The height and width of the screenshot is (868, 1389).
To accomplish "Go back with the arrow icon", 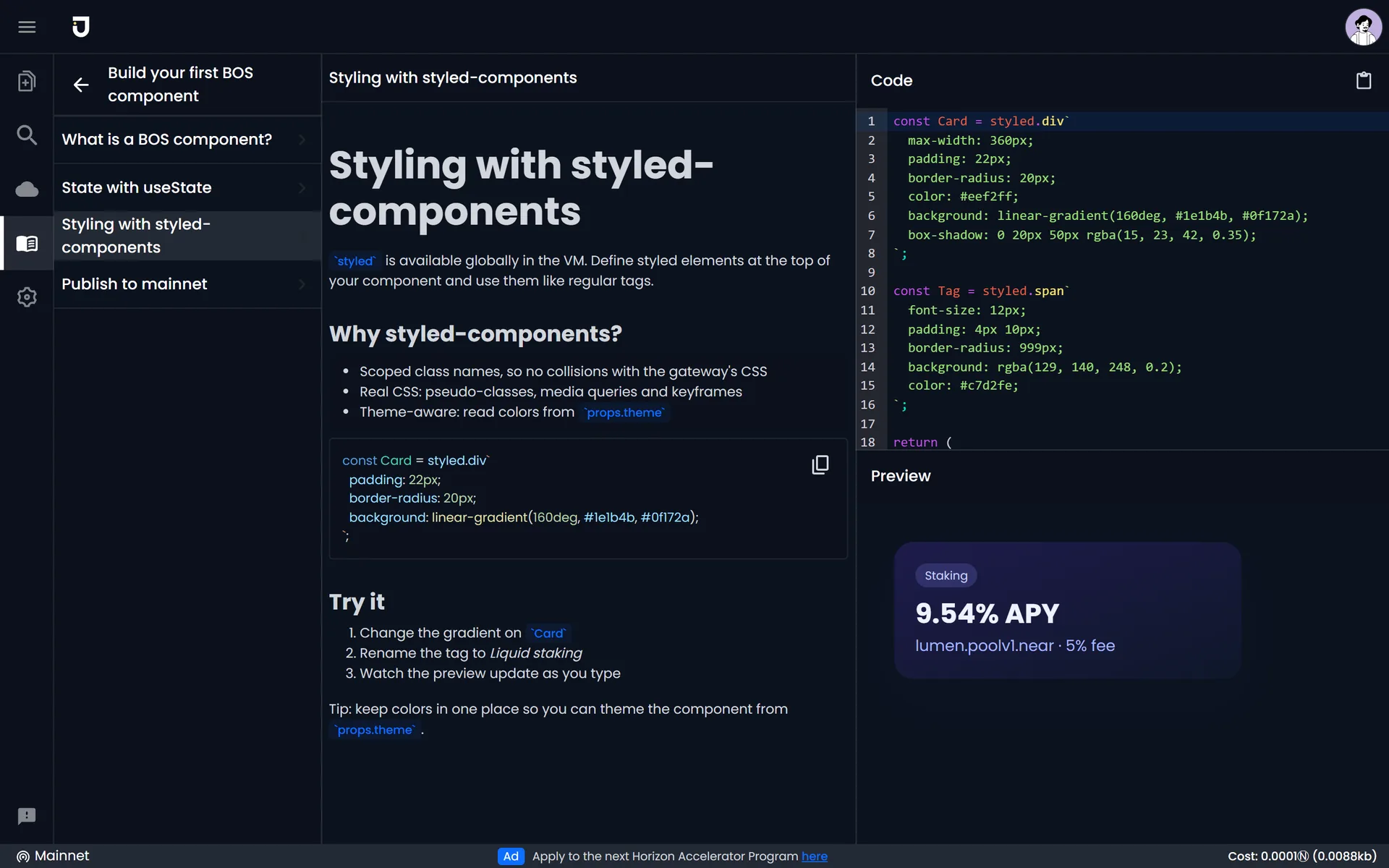I will pyautogui.click(x=81, y=85).
